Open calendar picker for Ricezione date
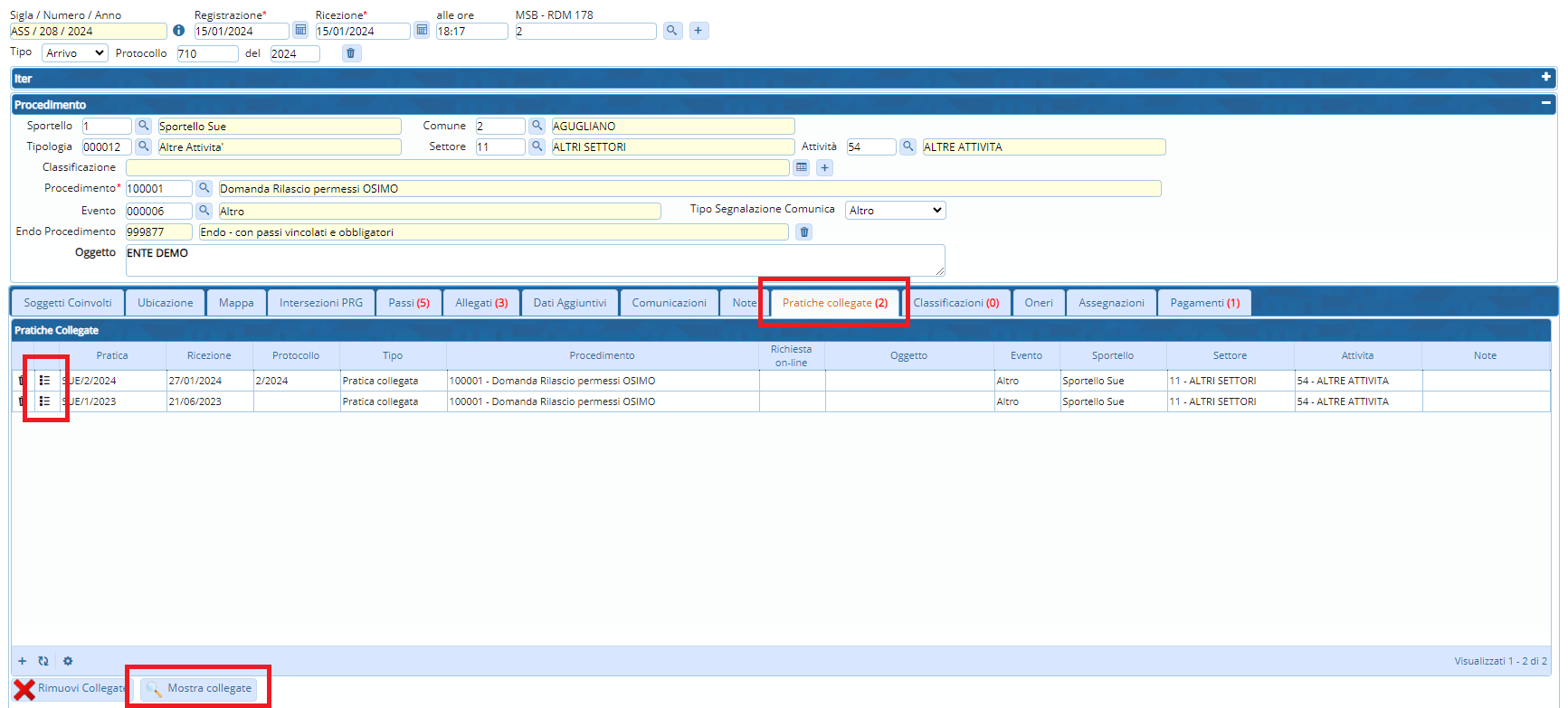 [422, 31]
